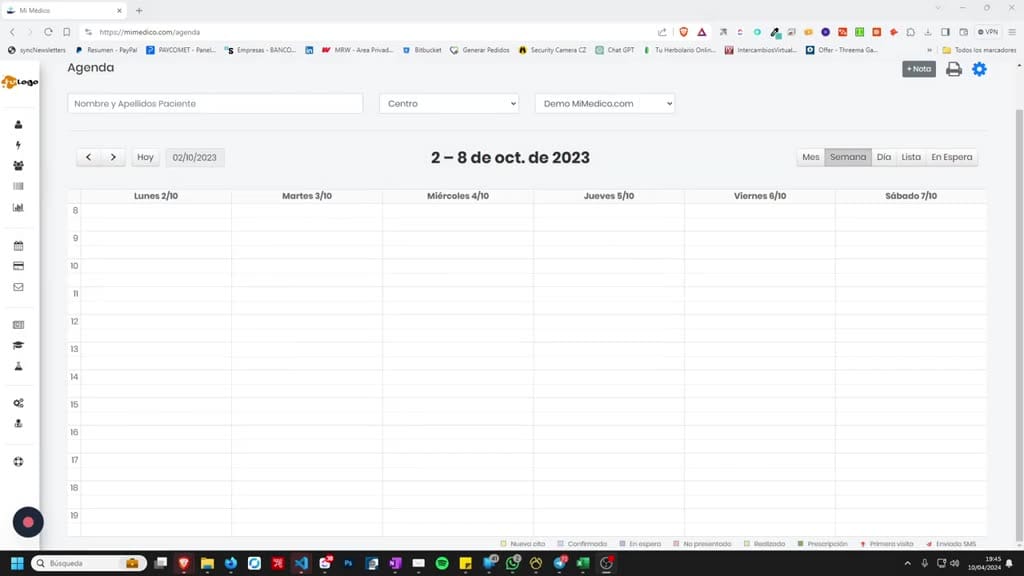Image resolution: width=1024 pixels, height=576 pixels.
Task: Open the group of users icon
Action: coord(18,166)
